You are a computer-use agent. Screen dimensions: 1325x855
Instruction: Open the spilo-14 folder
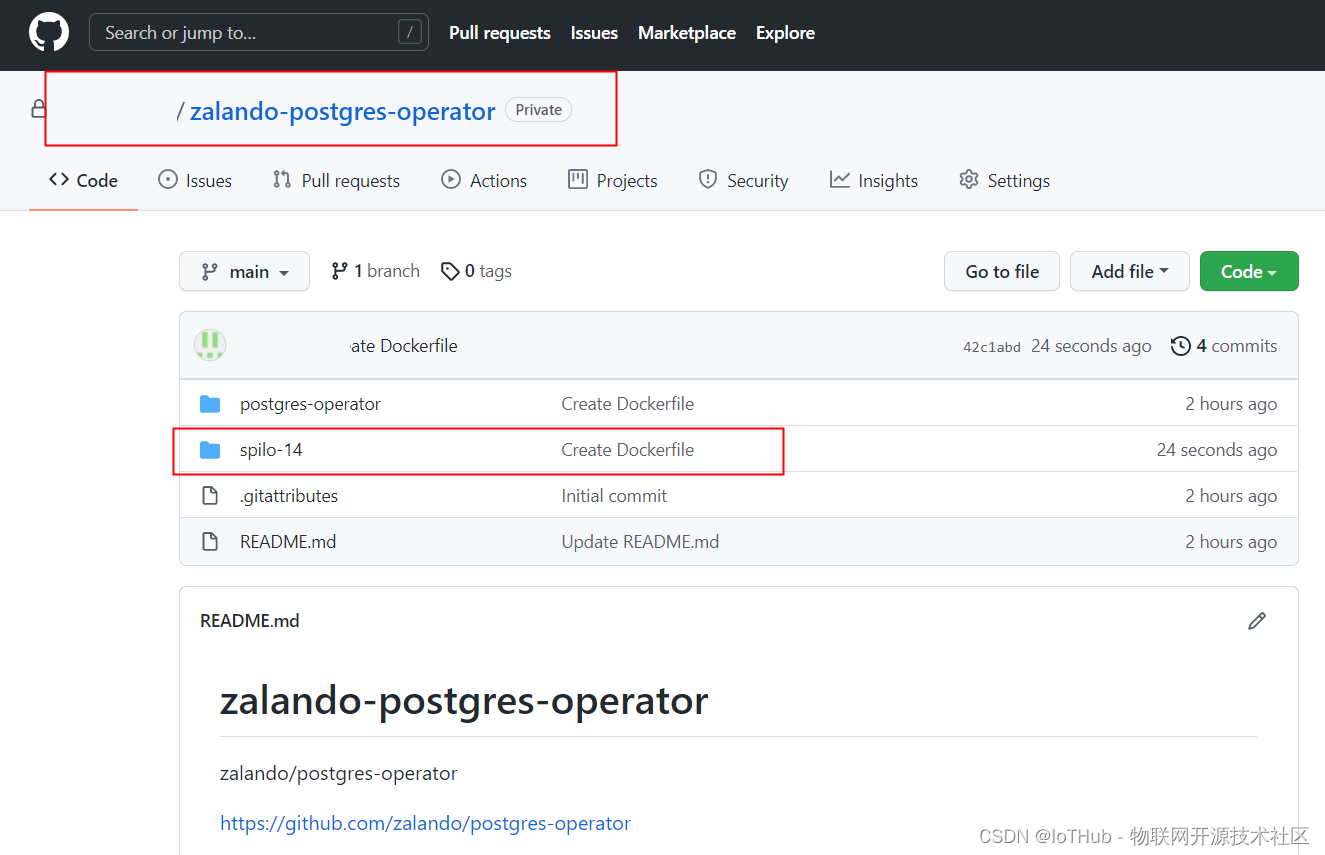[x=271, y=450]
